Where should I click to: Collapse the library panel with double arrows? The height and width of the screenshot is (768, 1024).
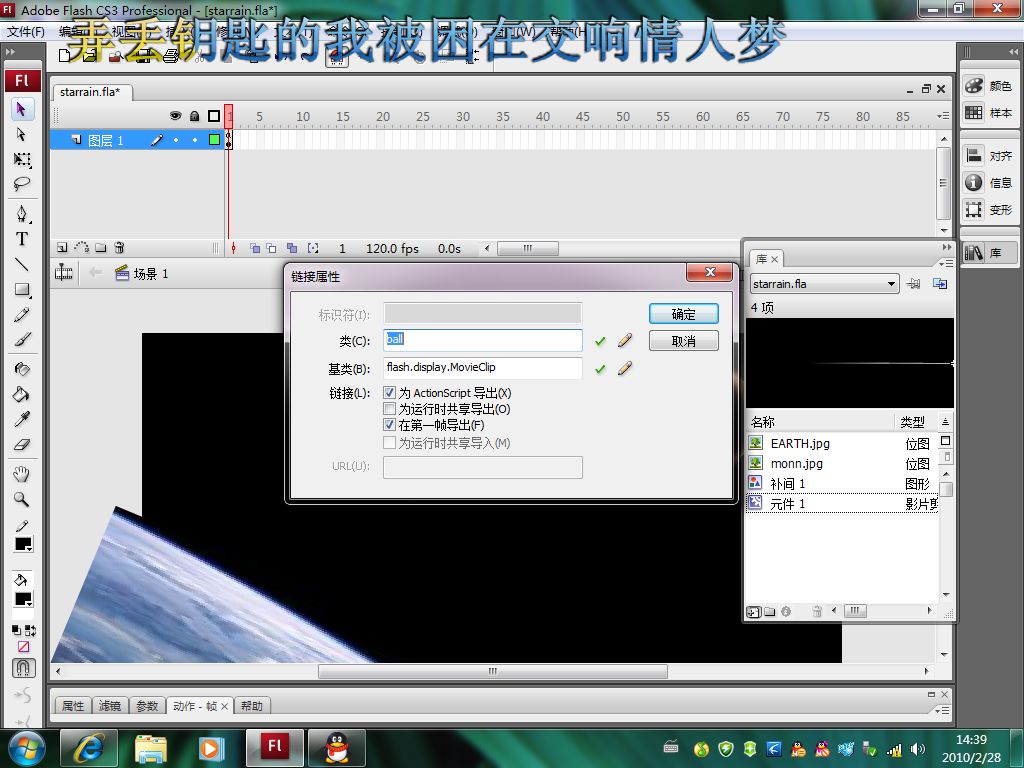[947, 248]
